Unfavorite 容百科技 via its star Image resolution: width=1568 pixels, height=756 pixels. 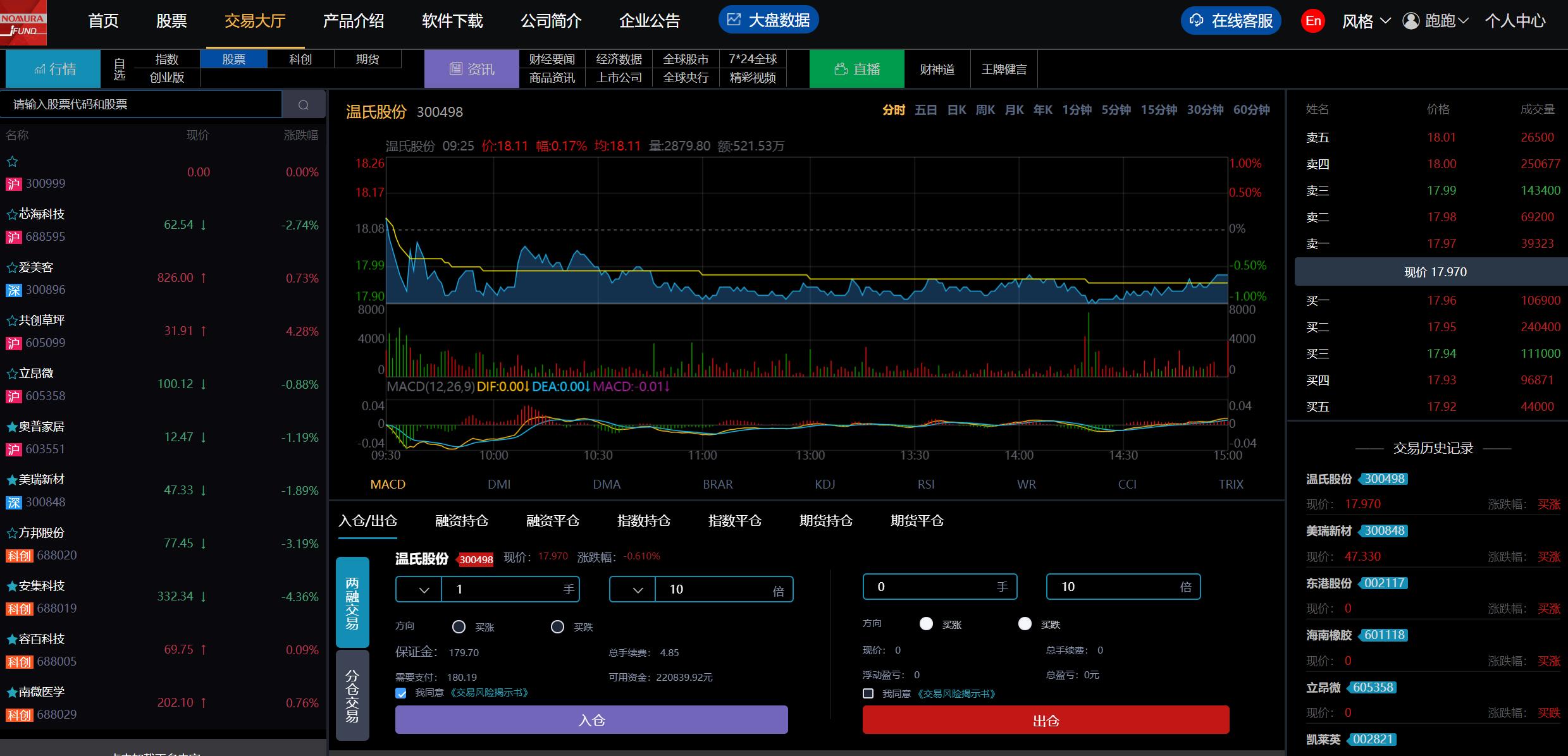pos(11,639)
